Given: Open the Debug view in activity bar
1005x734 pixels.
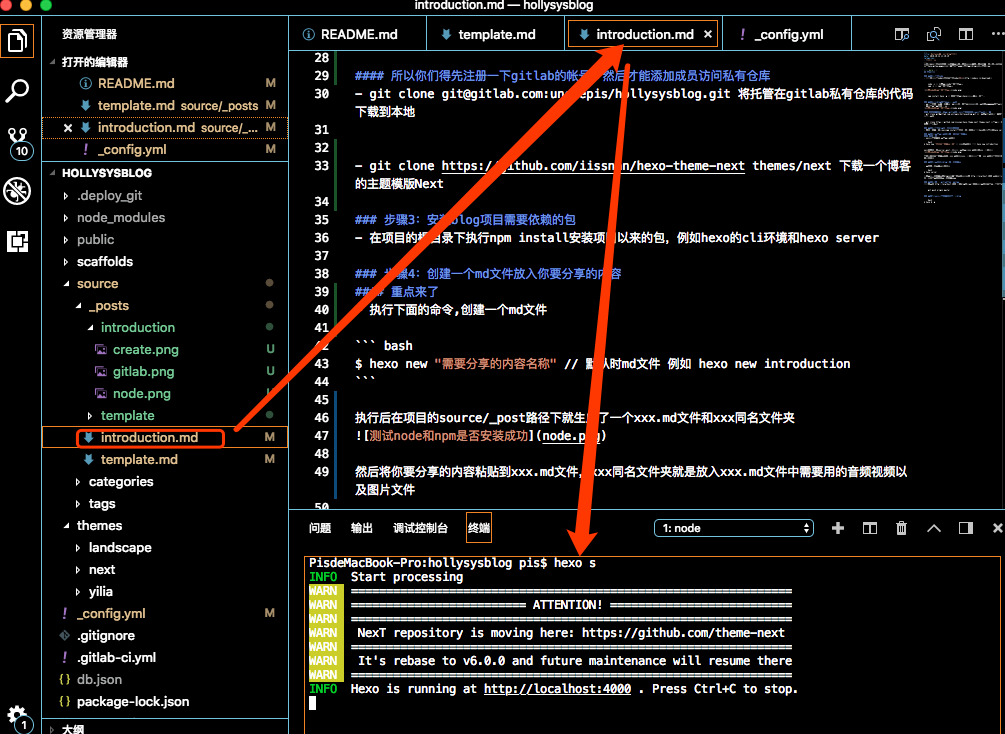Looking at the screenshot, I should 18,191.
